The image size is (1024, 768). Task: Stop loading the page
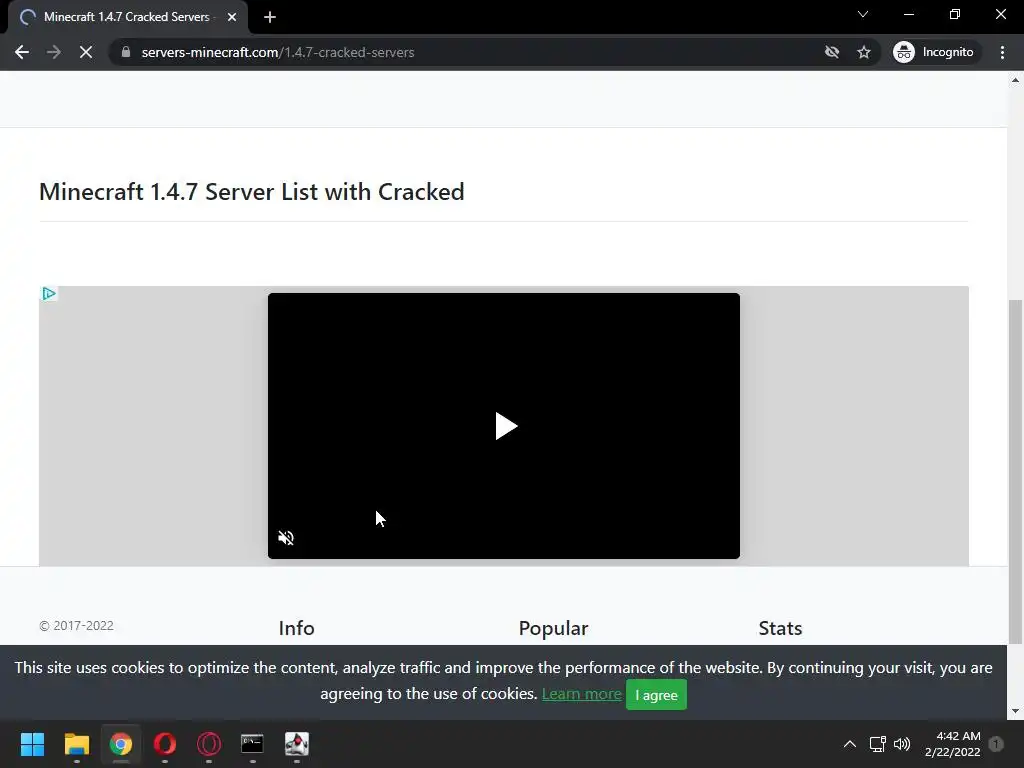pyautogui.click(x=86, y=52)
